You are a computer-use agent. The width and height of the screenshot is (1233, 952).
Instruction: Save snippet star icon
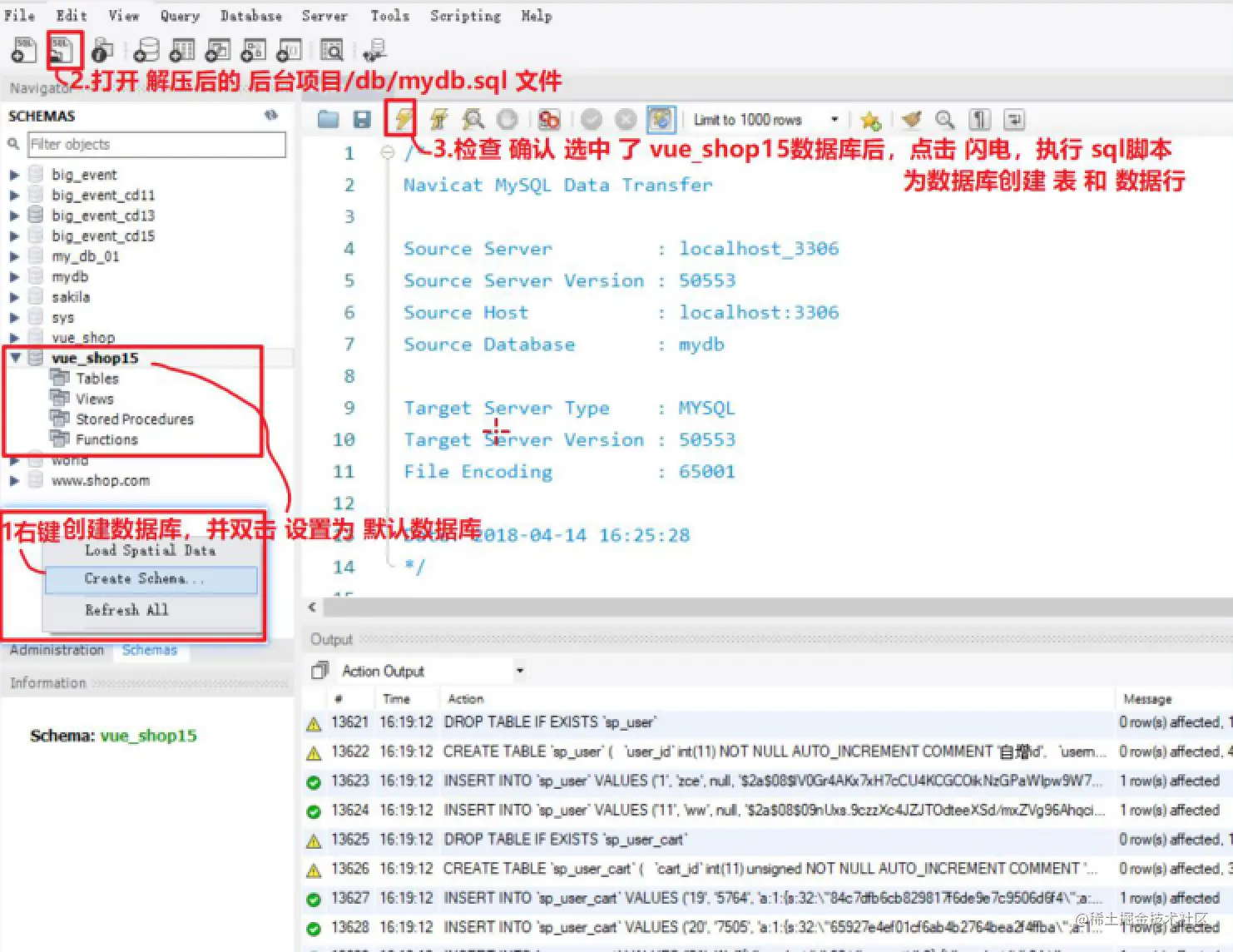coord(871,120)
